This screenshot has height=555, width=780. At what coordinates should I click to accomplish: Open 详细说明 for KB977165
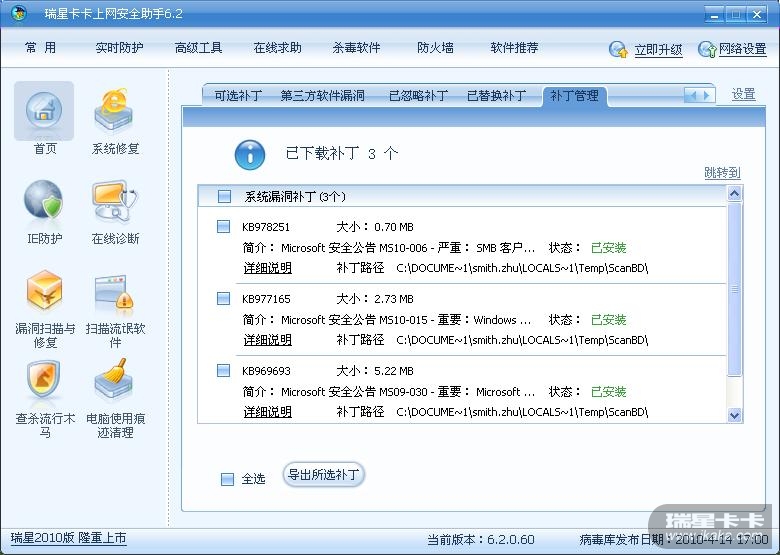[x=268, y=340]
